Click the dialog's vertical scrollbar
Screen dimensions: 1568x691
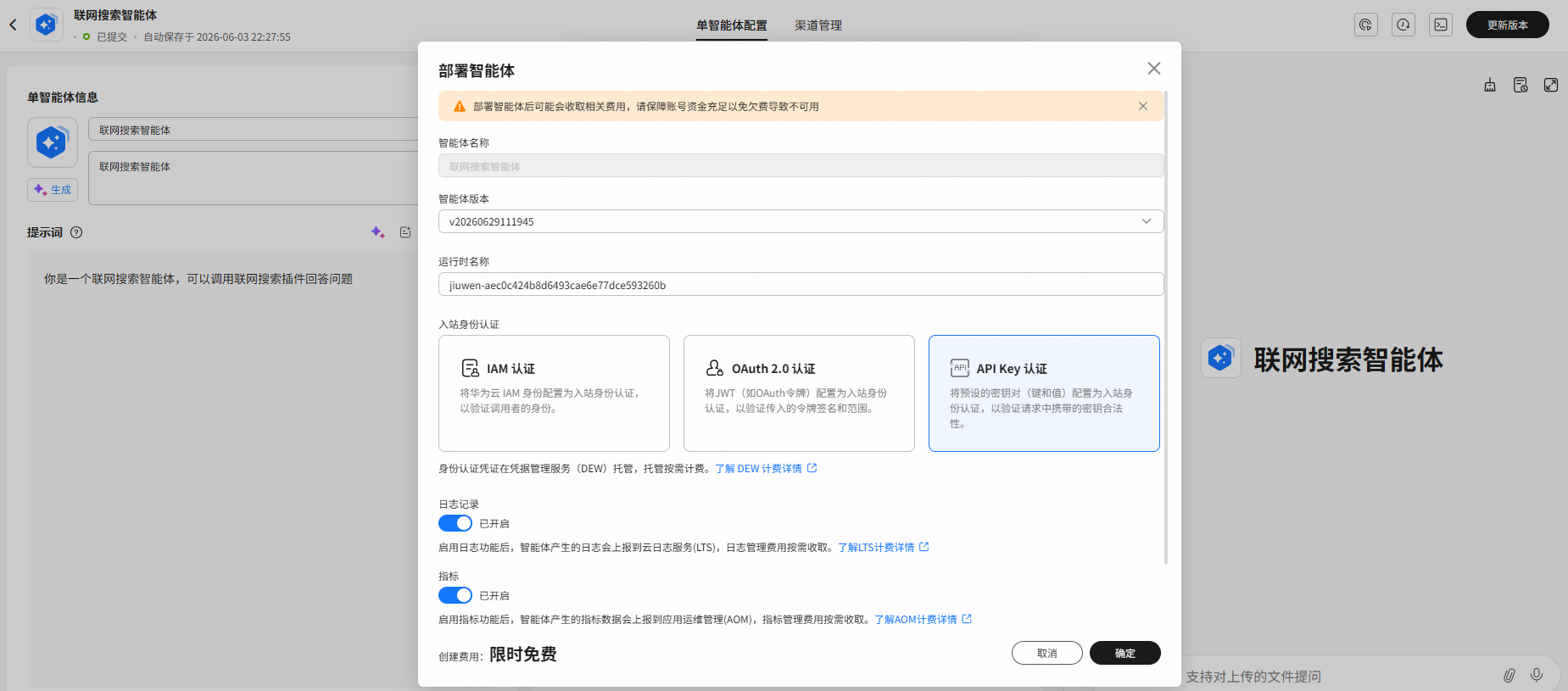click(x=1166, y=327)
